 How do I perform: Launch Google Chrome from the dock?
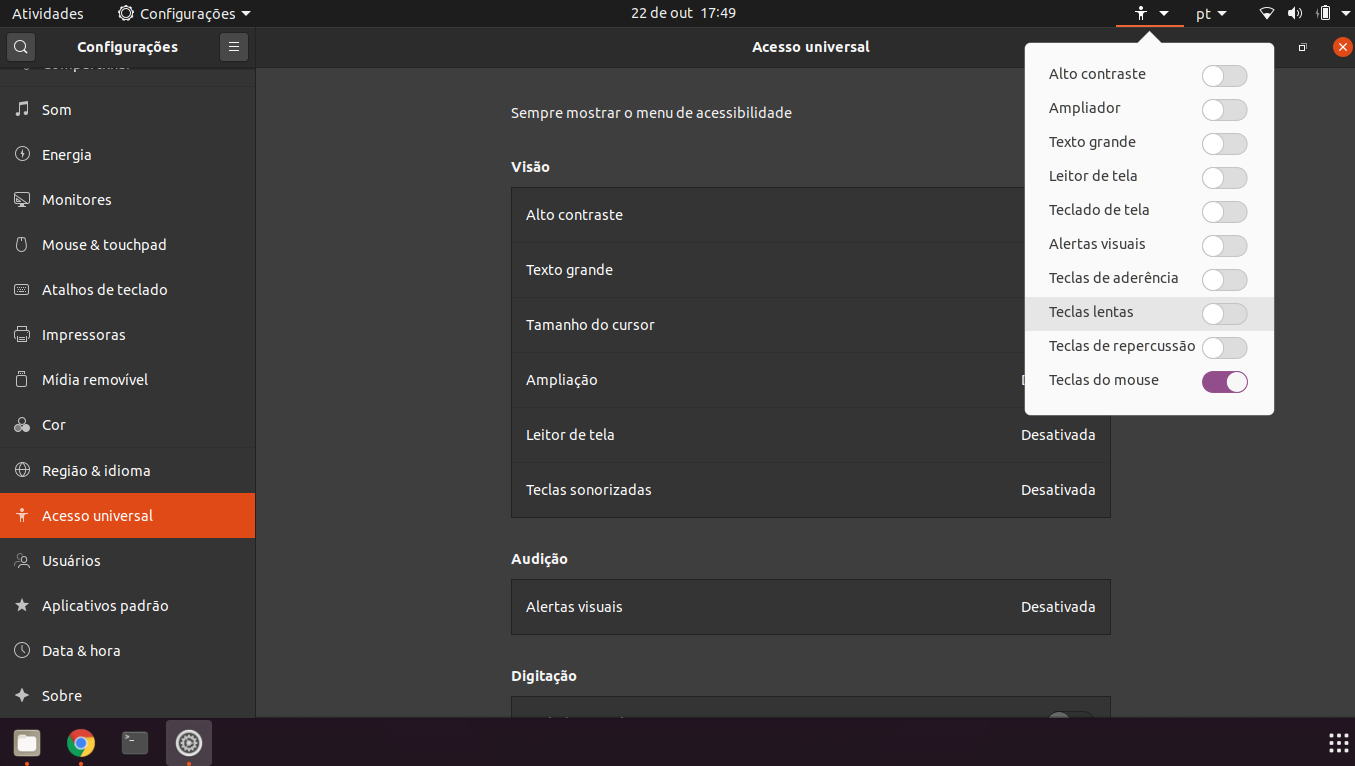[x=80, y=743]
